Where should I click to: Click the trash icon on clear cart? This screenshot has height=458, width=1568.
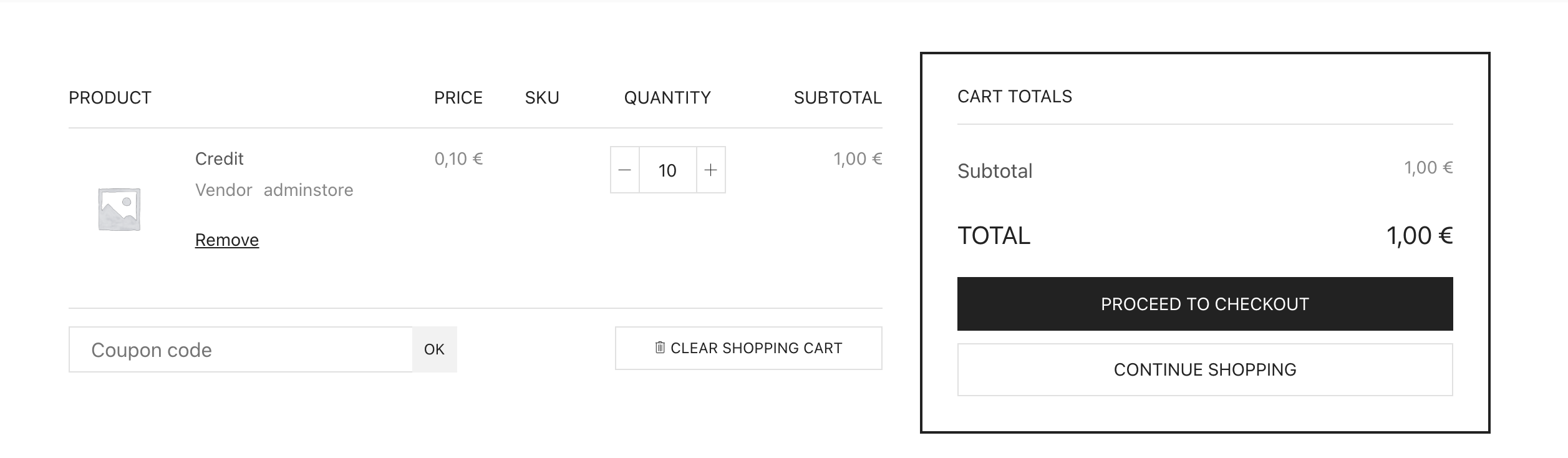(x=660, y=348)
